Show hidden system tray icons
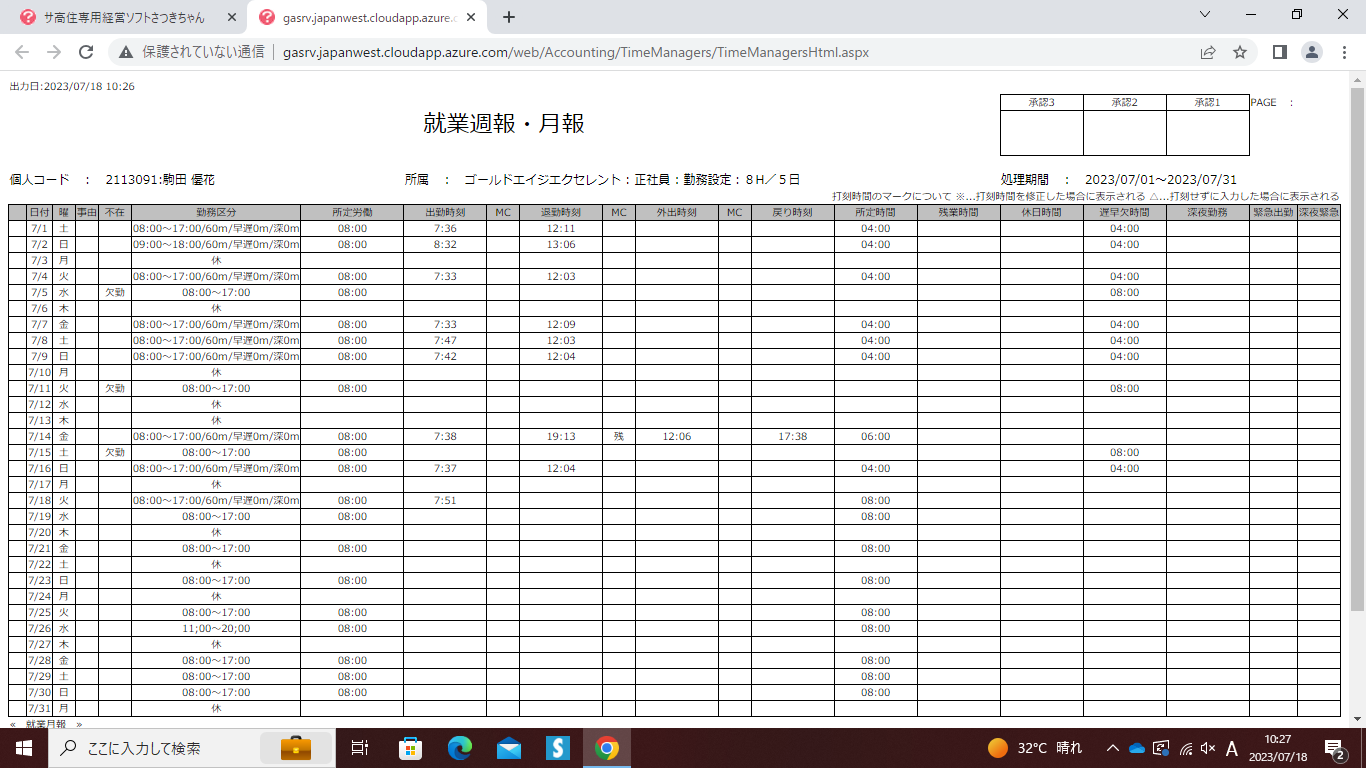The height and width of the screenshot is (768, 1366). [x=1112, y=748]
